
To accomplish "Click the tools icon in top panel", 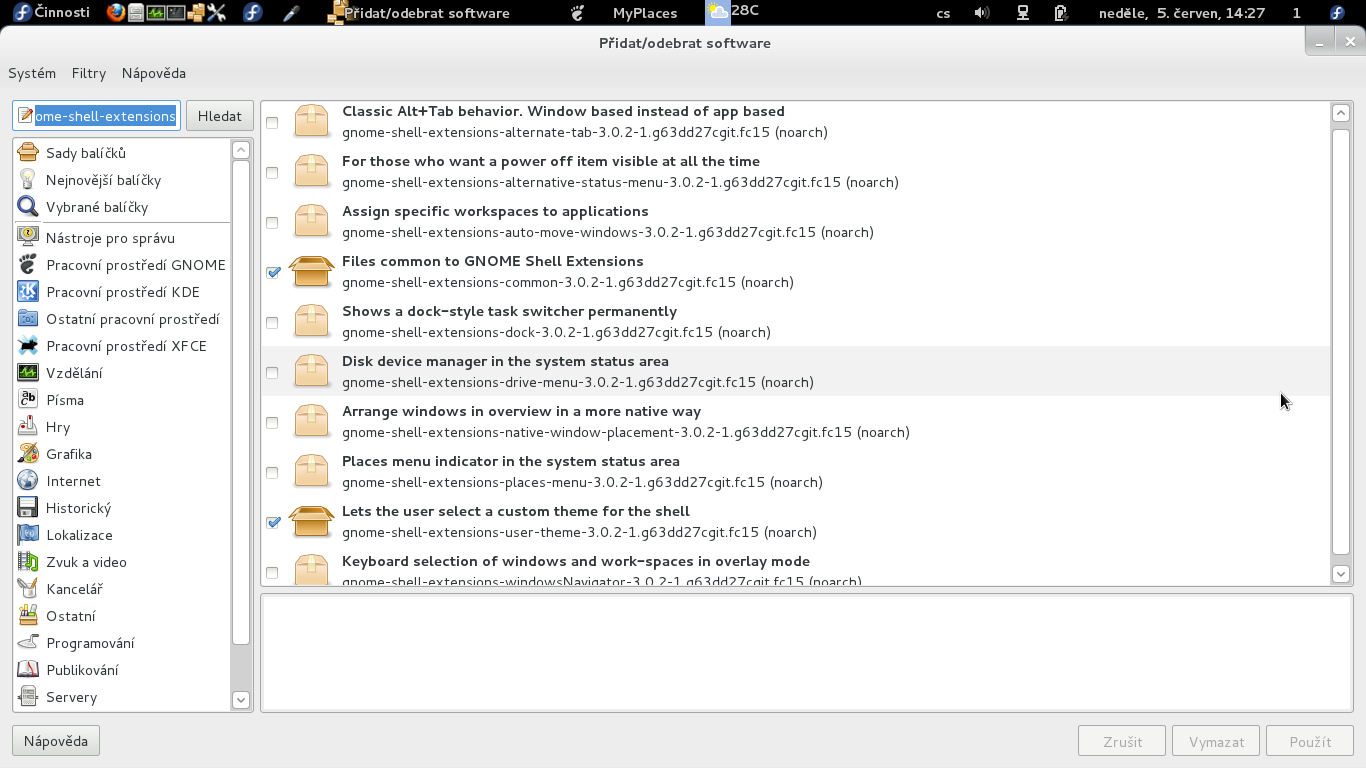I will tap(217, 13).
